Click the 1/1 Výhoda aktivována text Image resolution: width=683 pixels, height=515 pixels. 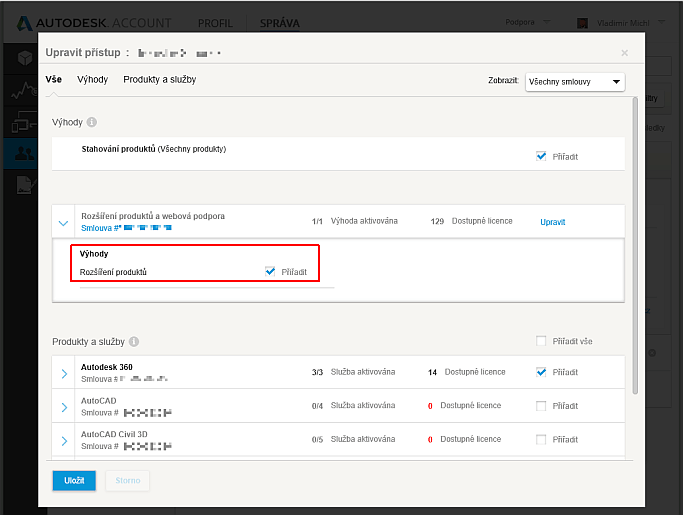pos(355,221)
